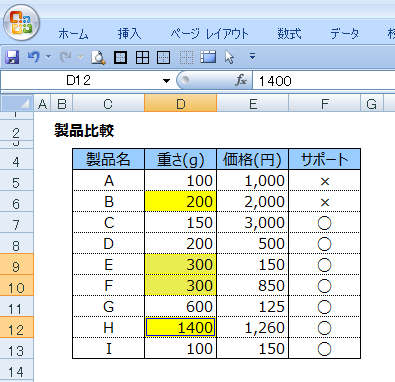Switch to the 挿入 tab
Screen dimensions: 395x382
[x=129, y=34]
